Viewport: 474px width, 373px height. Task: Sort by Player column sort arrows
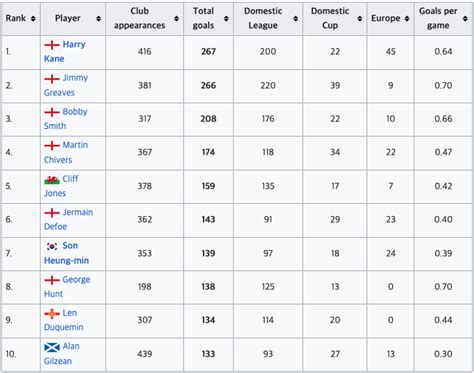click(98, 19)
